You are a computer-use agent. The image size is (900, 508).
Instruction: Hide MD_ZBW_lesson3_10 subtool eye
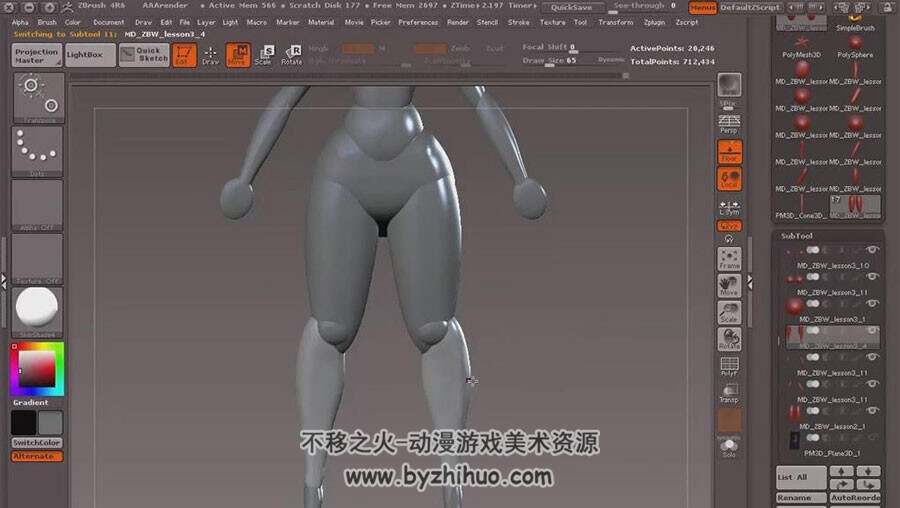point(872,250)
